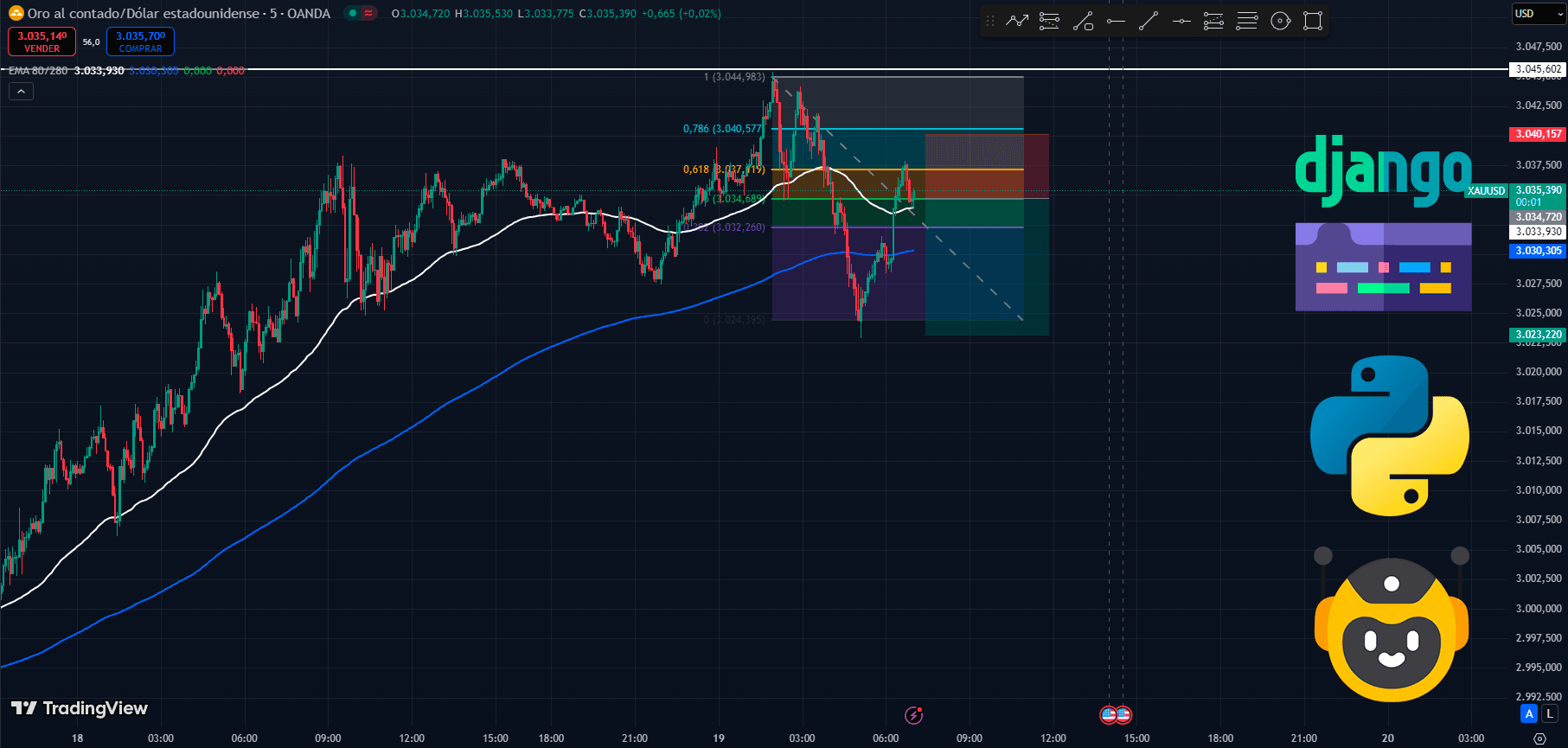Select the circle drawing tool
This screenshot has height=748, width=1568.
(x=1280, y=21)
